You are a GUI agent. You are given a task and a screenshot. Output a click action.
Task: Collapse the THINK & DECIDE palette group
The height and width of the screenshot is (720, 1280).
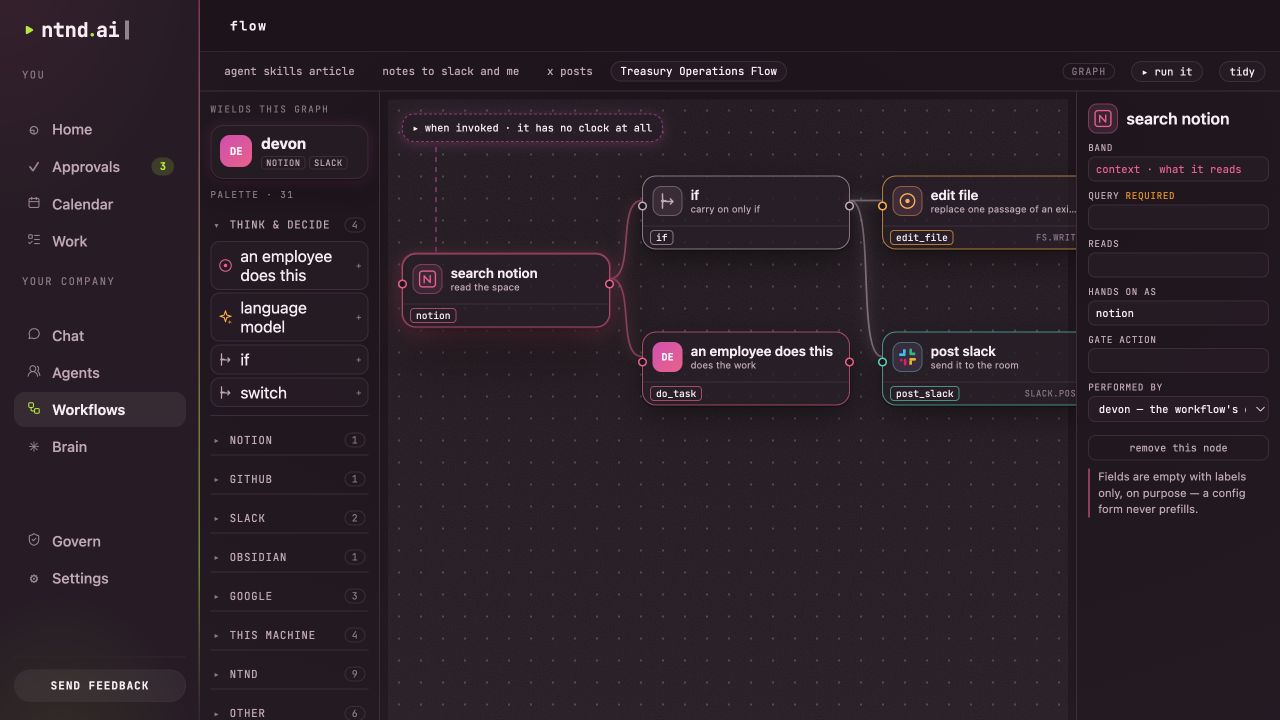[x=289, y=225]
